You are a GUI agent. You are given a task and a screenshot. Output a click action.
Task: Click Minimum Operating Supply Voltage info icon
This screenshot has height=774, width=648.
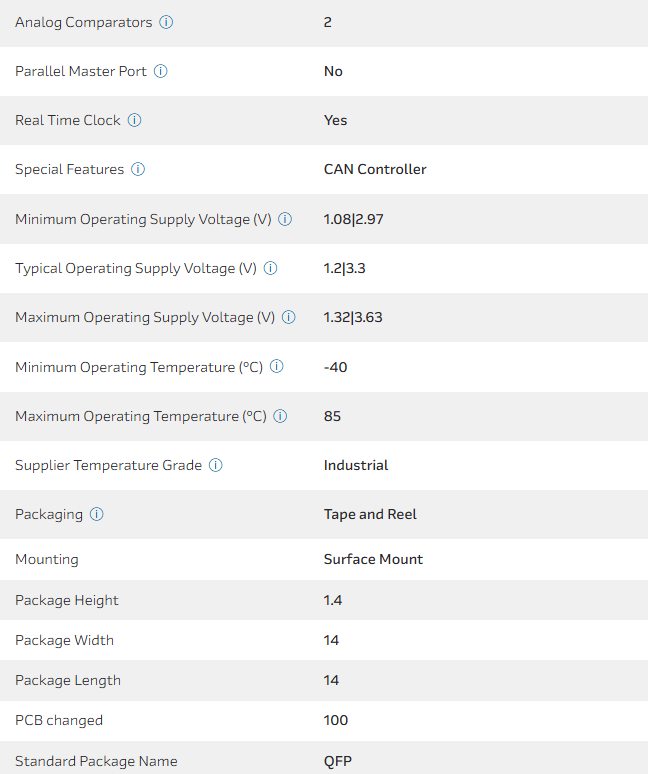285,219
